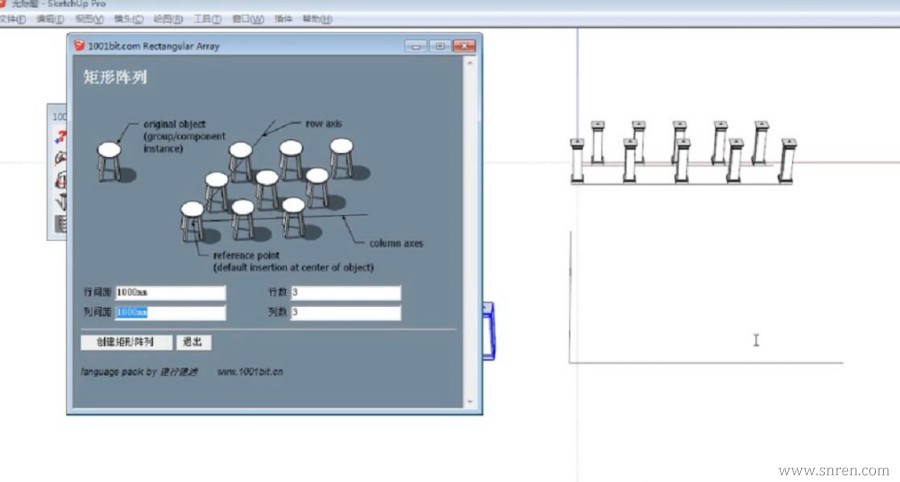Open the 绘图(R) draw menu
This screenshot has width=900, height=482.
point(168,19)
